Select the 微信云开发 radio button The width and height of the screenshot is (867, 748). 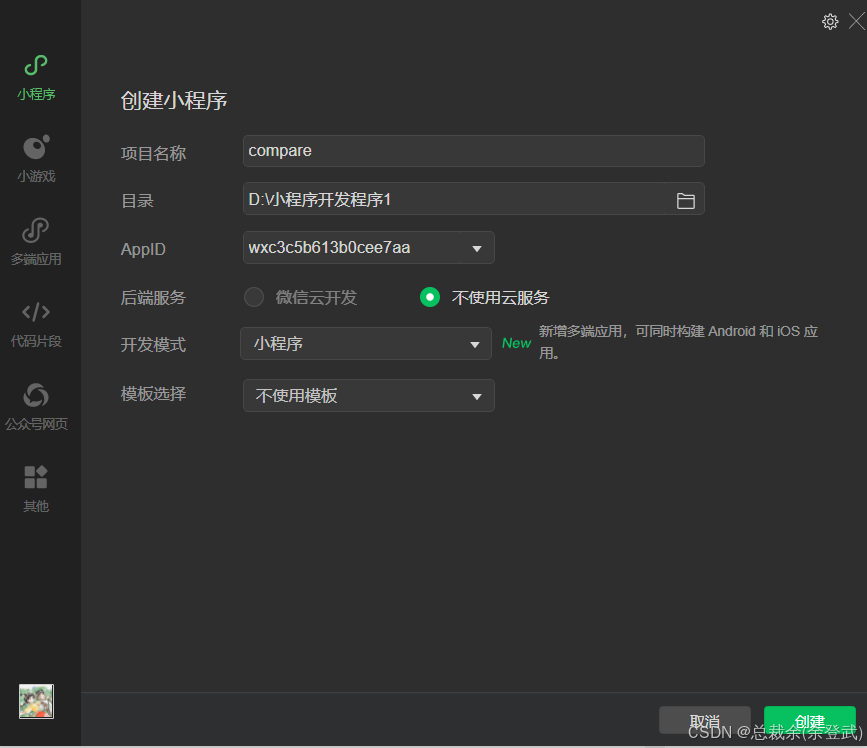pos(254,297)
